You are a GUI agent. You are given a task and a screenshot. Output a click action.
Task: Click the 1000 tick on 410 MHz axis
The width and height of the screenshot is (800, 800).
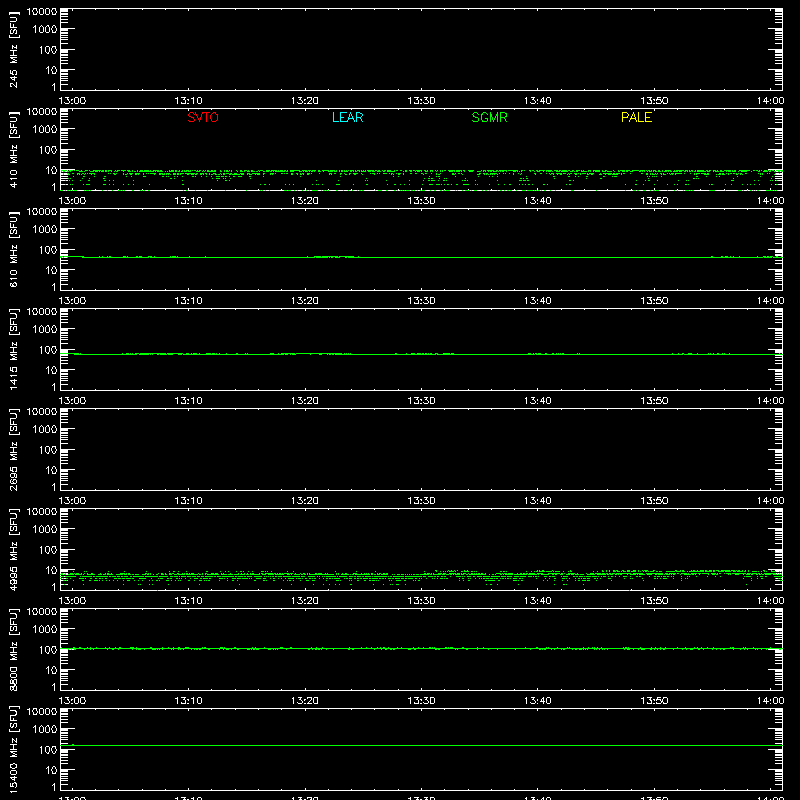pos(45,130)
